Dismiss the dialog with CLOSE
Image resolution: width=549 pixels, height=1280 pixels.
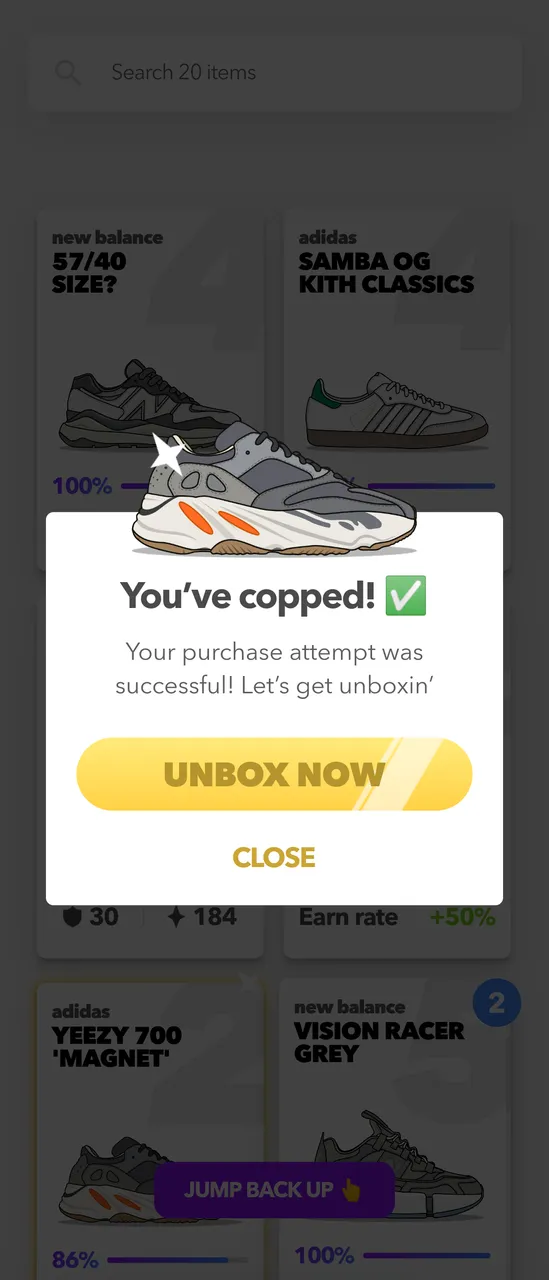tap(274, 857)
